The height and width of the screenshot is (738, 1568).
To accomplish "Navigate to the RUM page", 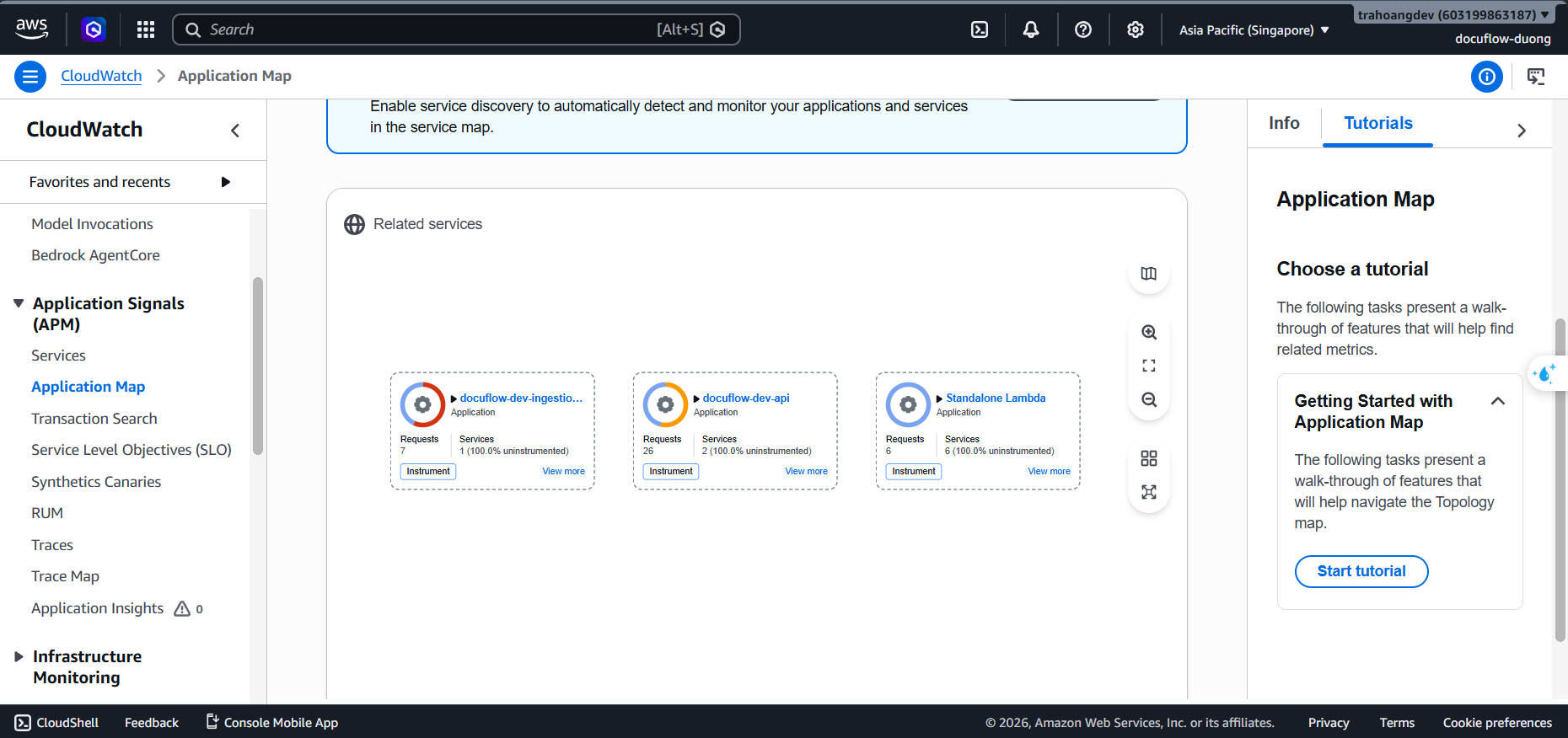I will 47,513.
